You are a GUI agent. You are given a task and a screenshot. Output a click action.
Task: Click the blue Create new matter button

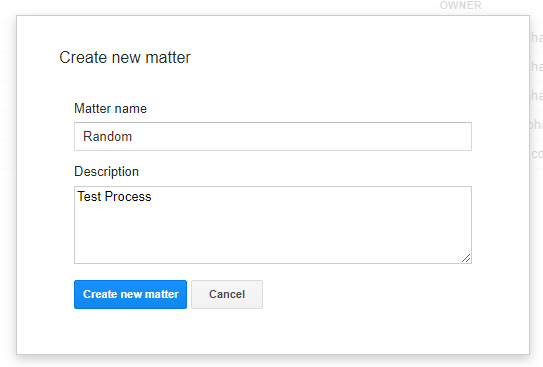pos(130,294)
